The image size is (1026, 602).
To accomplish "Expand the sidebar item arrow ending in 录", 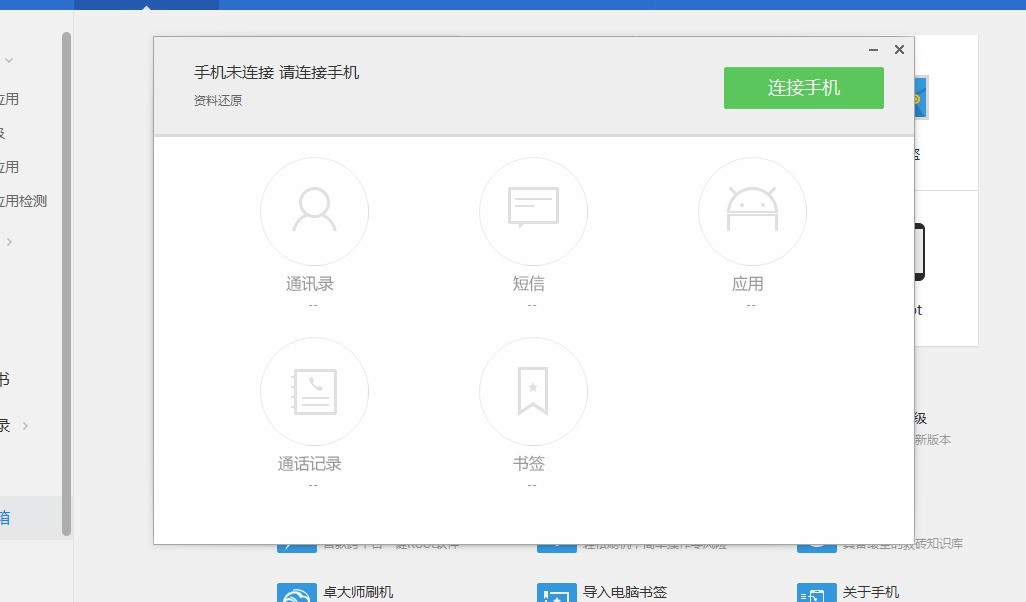I will 25,426.
